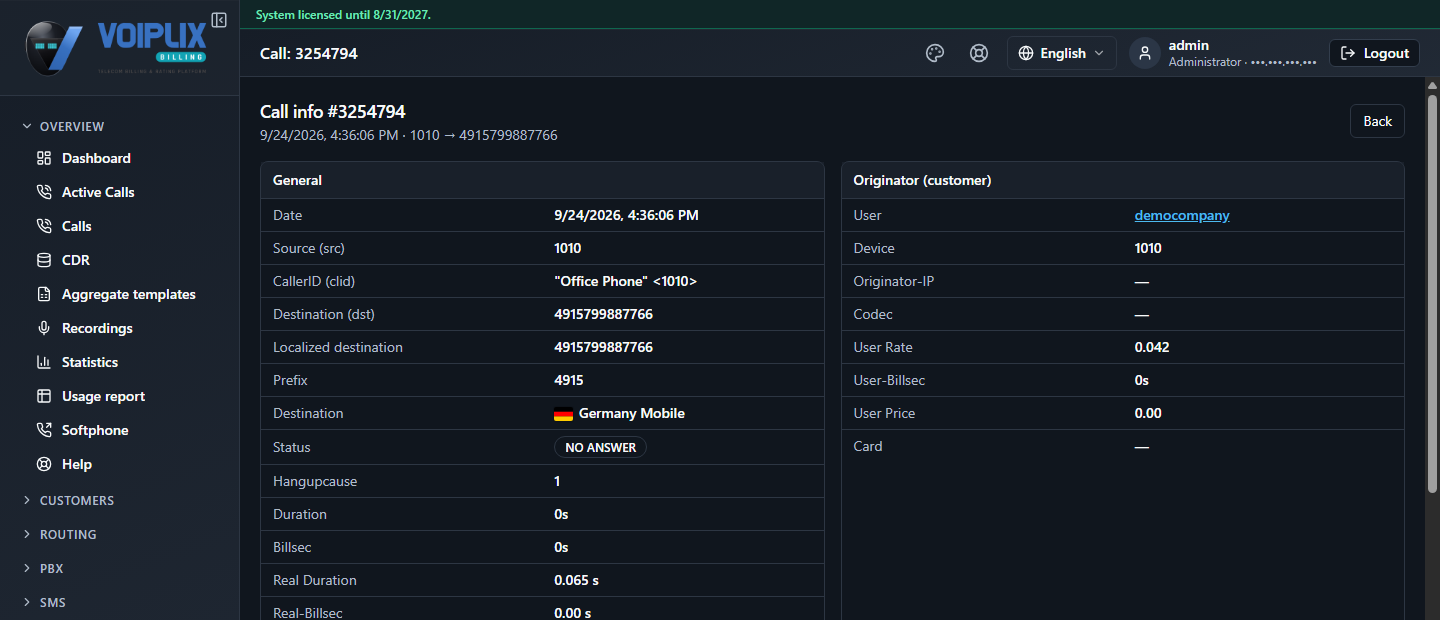This screenshot has width=1440, height=620.
Task: Open the Help page in sidebar
Action: tap(77, 464)
